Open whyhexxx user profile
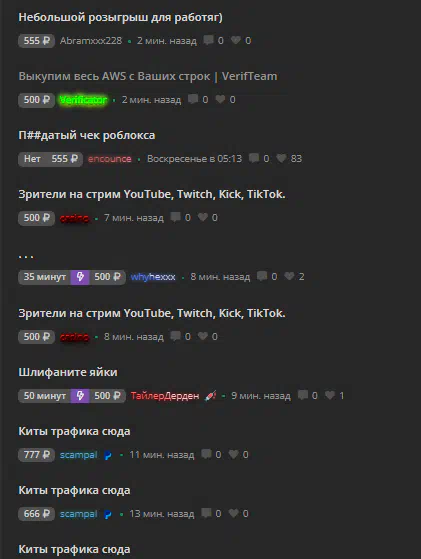The width and height of the screenshot is (421, 559). click(x=153, y=277)
